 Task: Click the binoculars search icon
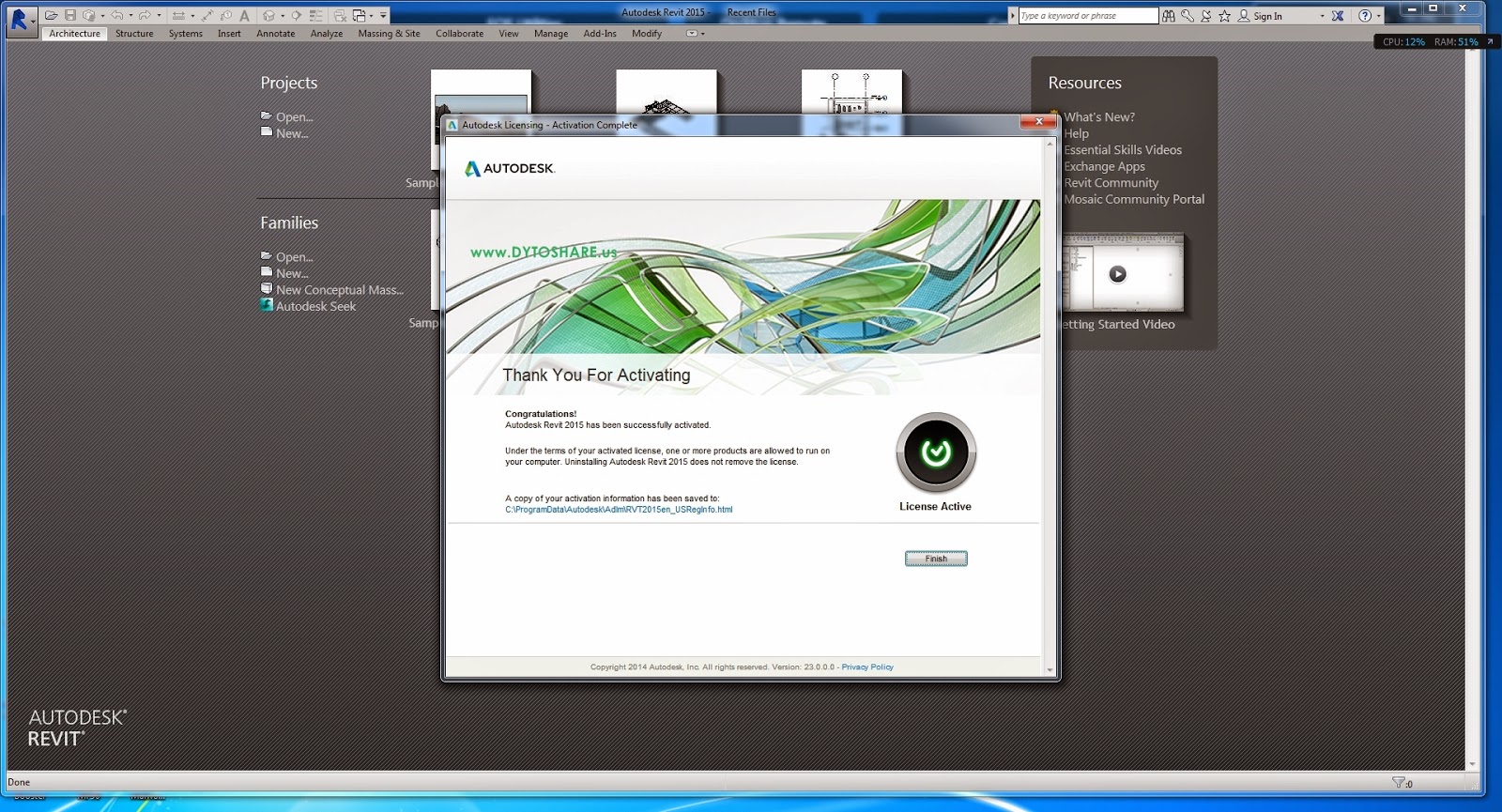tap(1169, 16)
